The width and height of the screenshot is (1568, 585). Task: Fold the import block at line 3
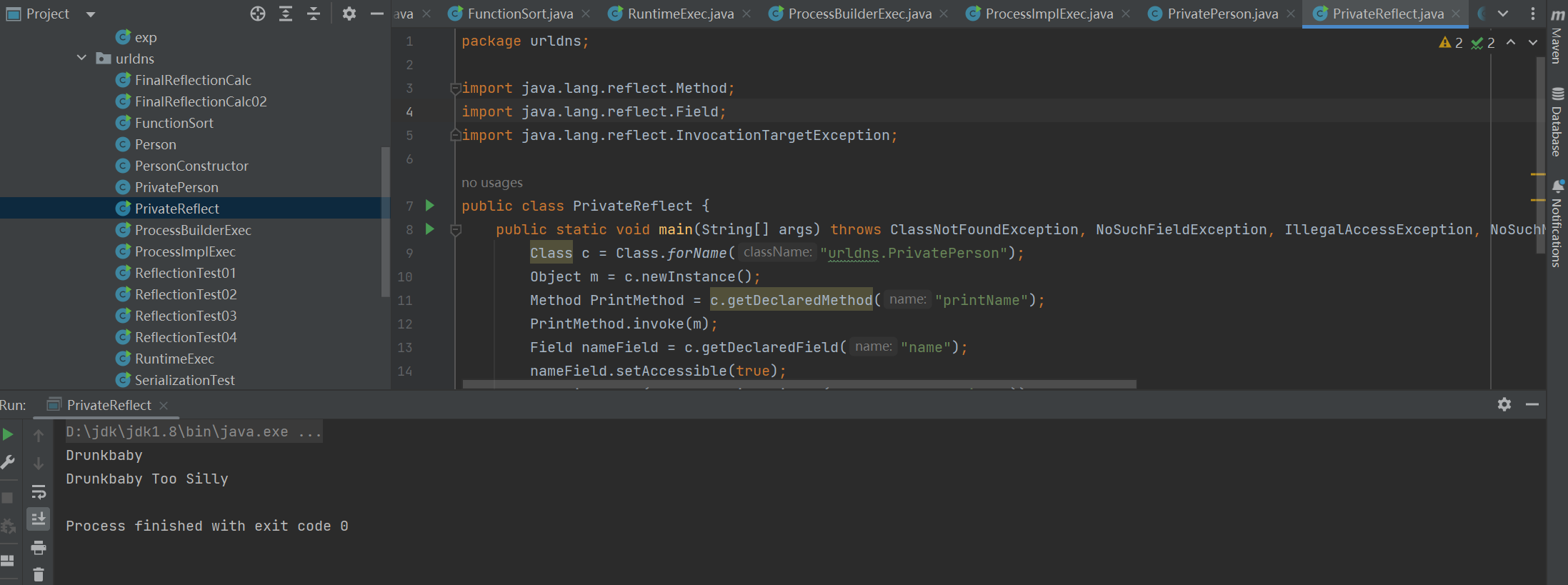[455, 89]
